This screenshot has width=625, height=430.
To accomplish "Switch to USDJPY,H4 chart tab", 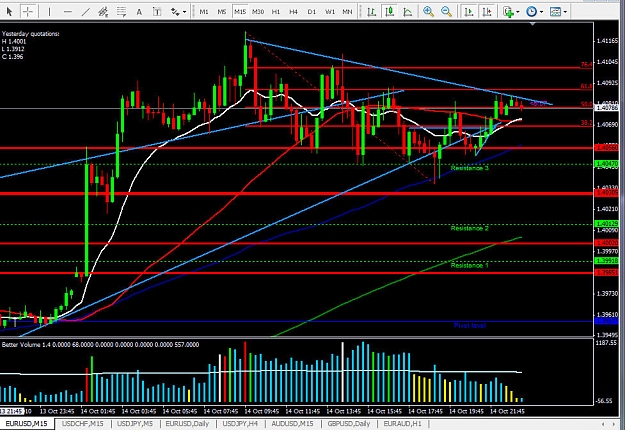I will click(240, 424).
